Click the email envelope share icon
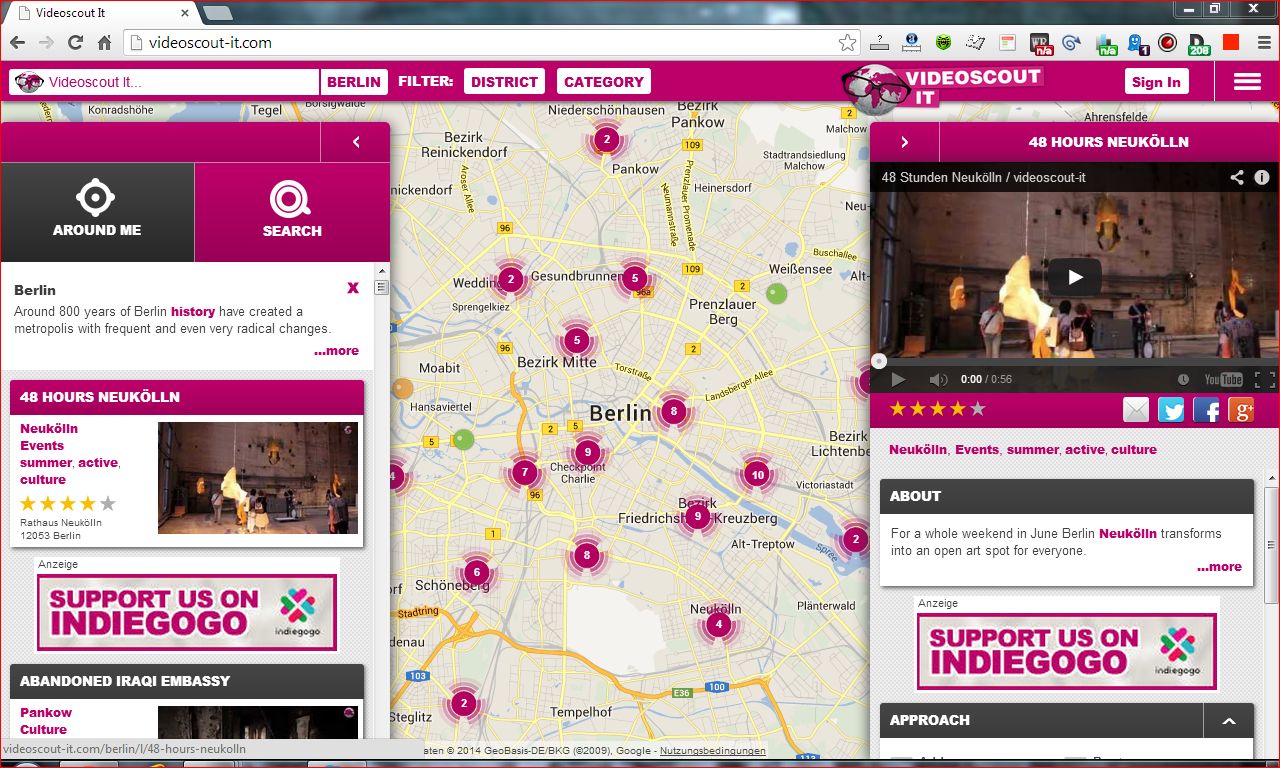Viewport: 1280px width, 768px height. pyautogui.click(x=1136, y=410)
